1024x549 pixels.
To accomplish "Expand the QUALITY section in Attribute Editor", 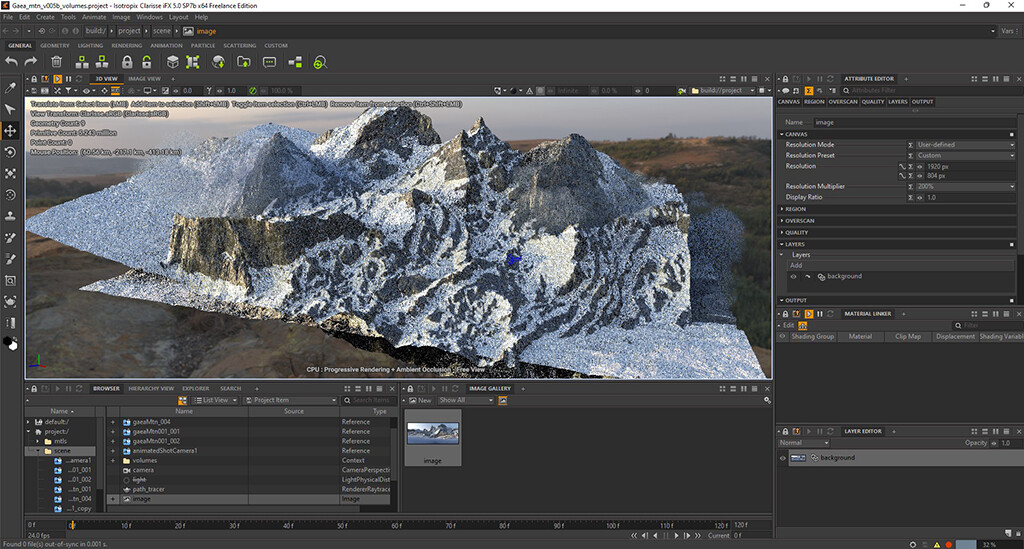I will point(796,232).
